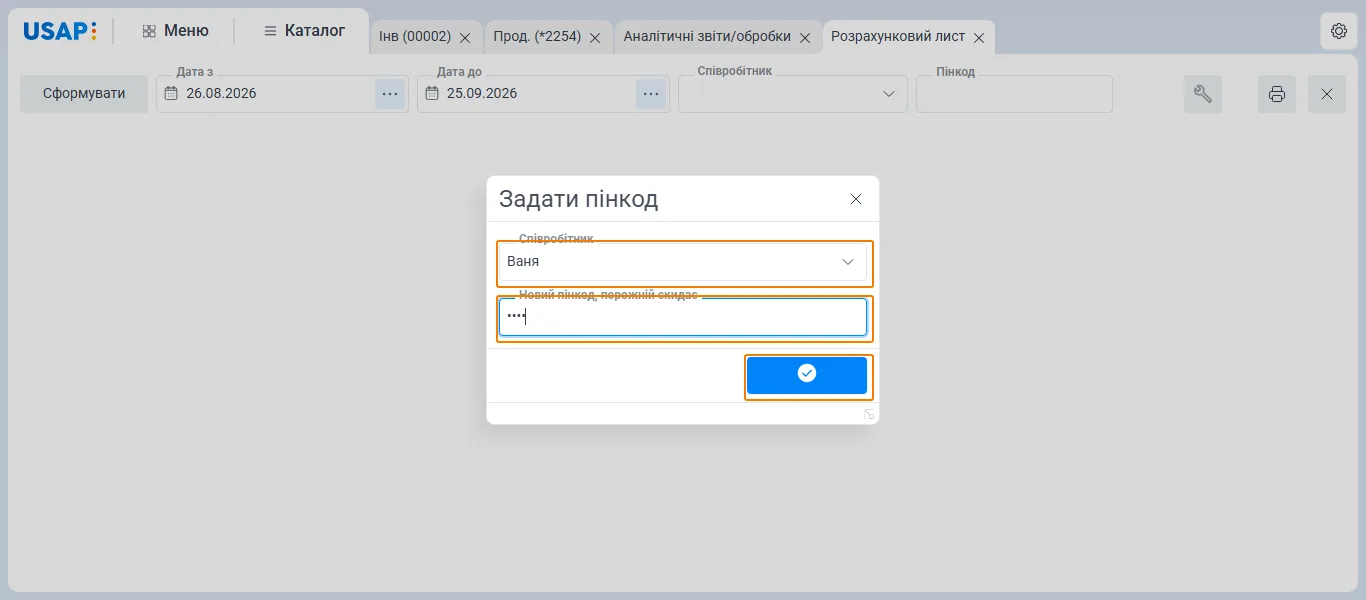Click the Дата з date 26.08.2026
The image size is (1366, 600).
click(x=221, y=94)
